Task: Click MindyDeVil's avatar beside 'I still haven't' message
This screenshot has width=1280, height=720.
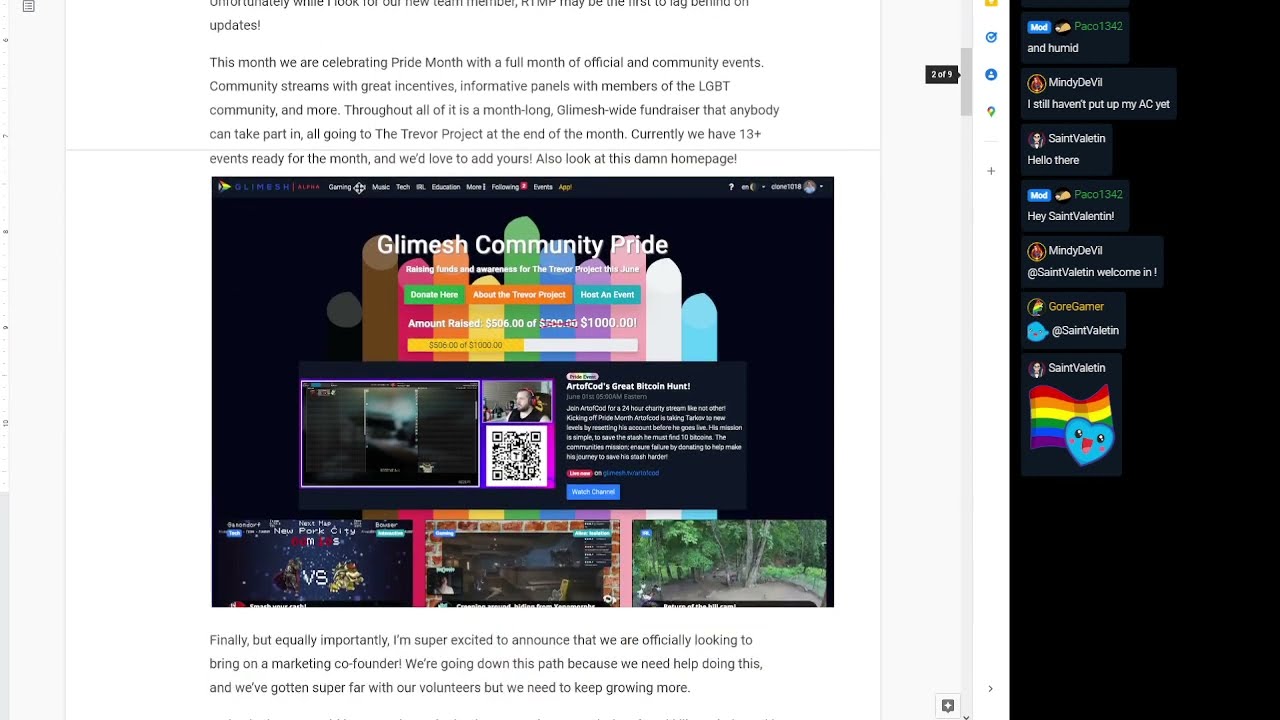Action: pos(1037,83)
